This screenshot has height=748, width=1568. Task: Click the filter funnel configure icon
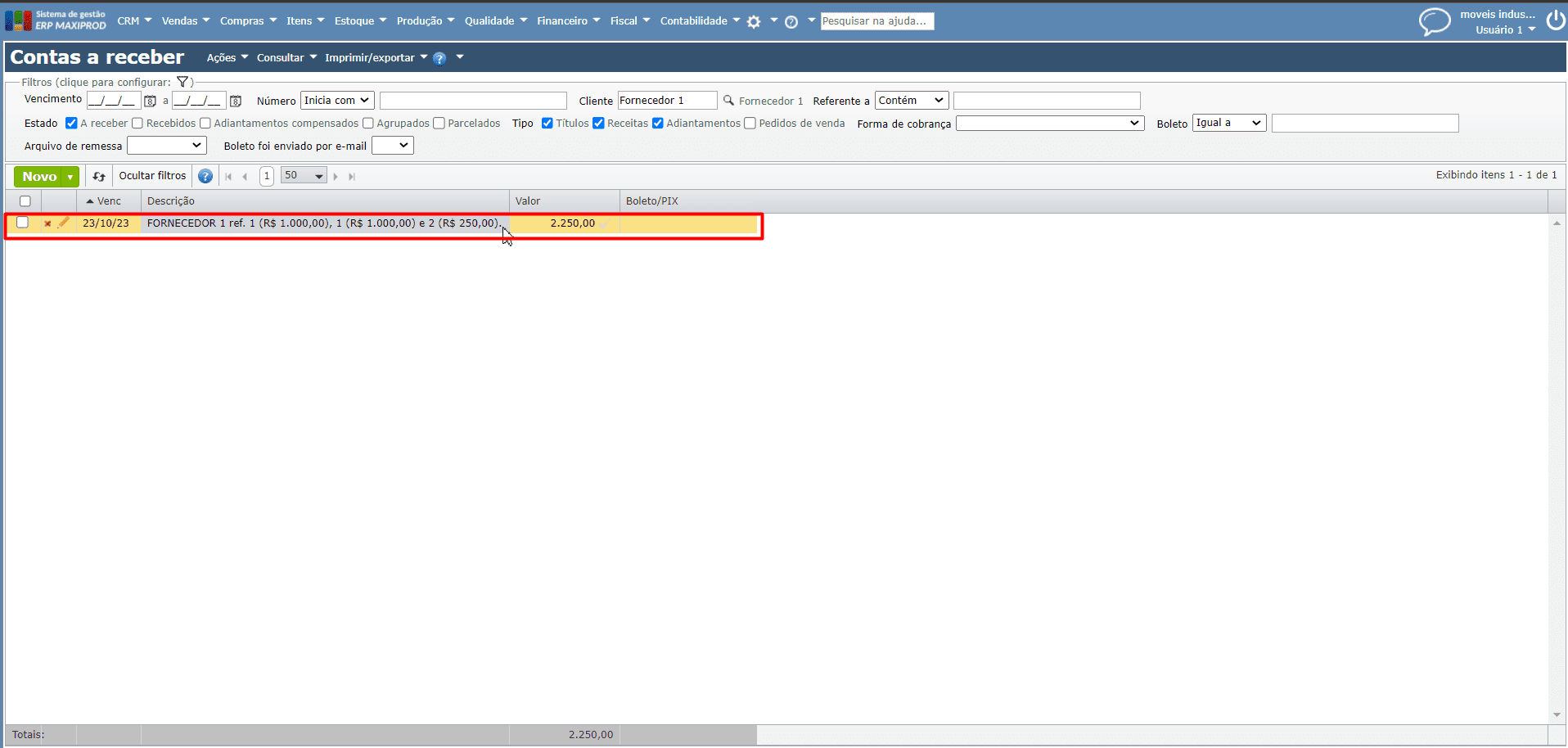coord(182,82)
